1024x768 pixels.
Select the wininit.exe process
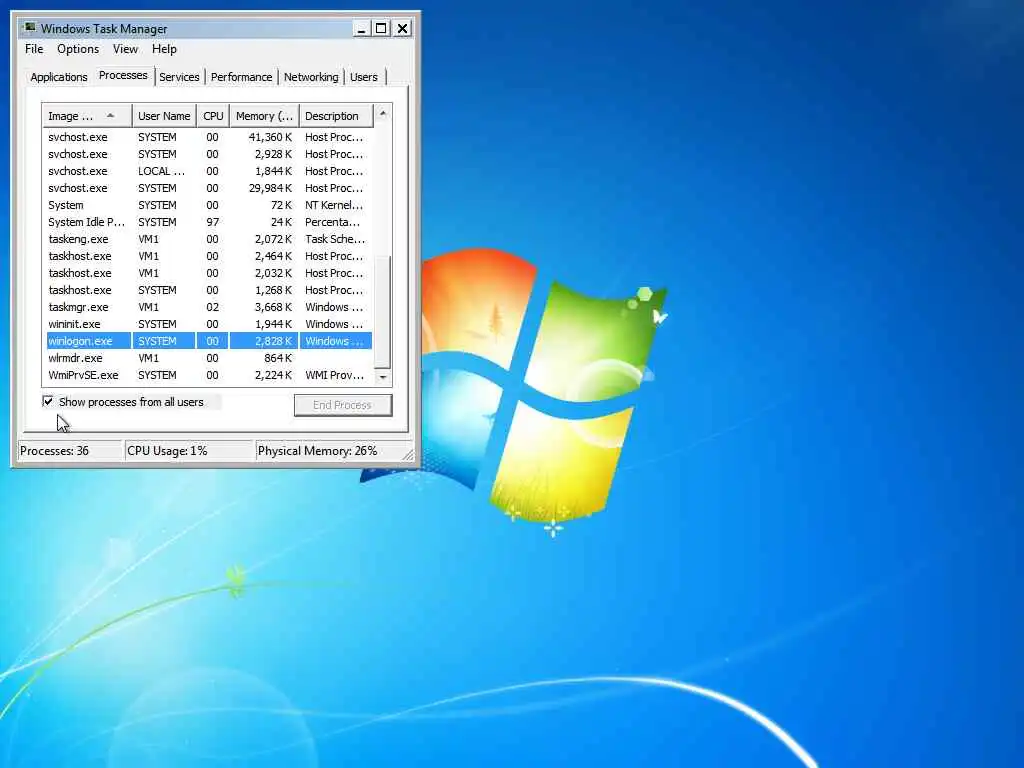pyautogui.click(x=208, y=324)
